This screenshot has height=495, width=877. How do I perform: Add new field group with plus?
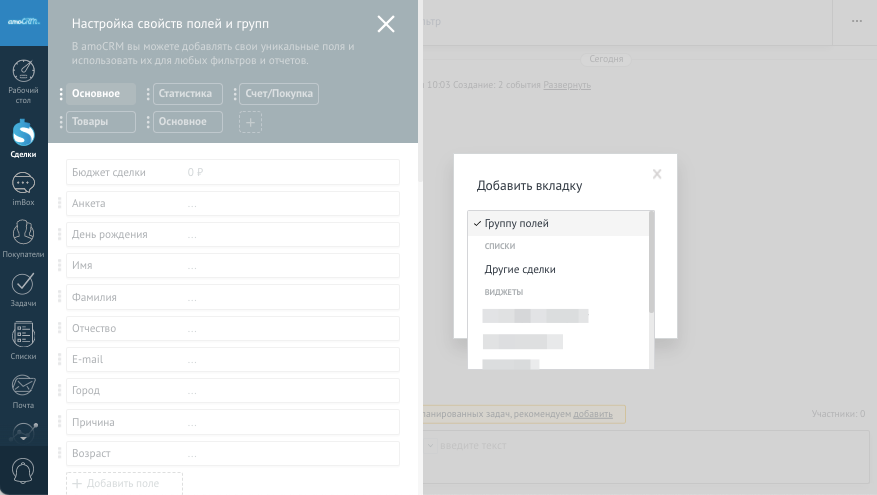pos(250,122)
